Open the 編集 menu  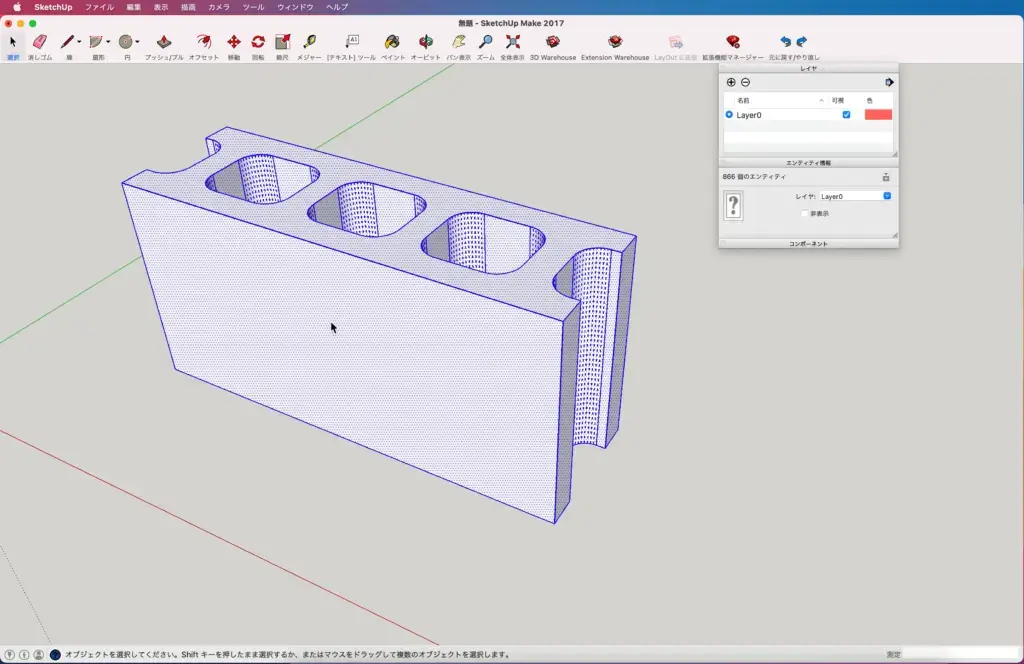coord(133,7)
